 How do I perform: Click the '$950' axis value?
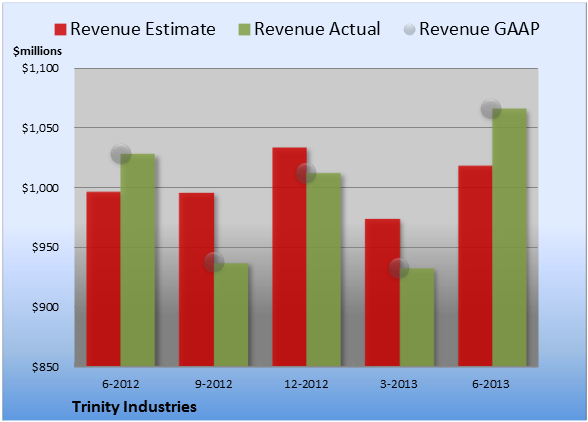point(45,247)
